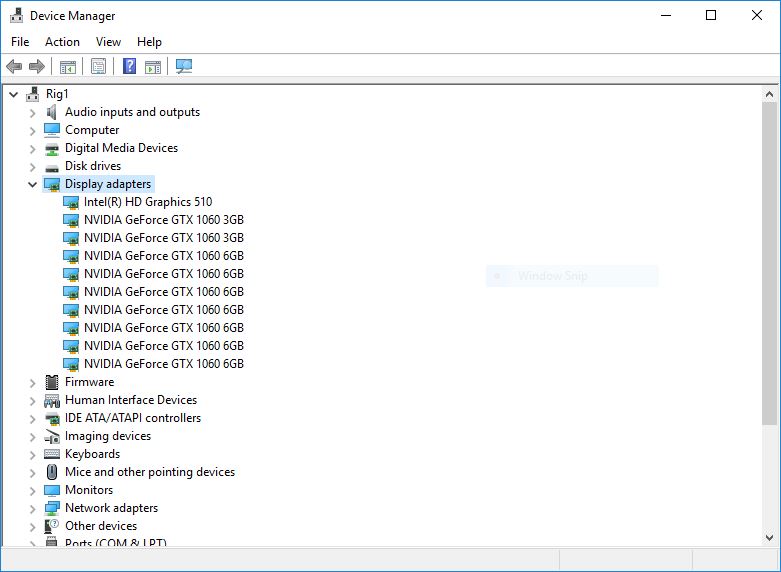
Task: Click the Rig1 computer icon
Action: point(33,94)
